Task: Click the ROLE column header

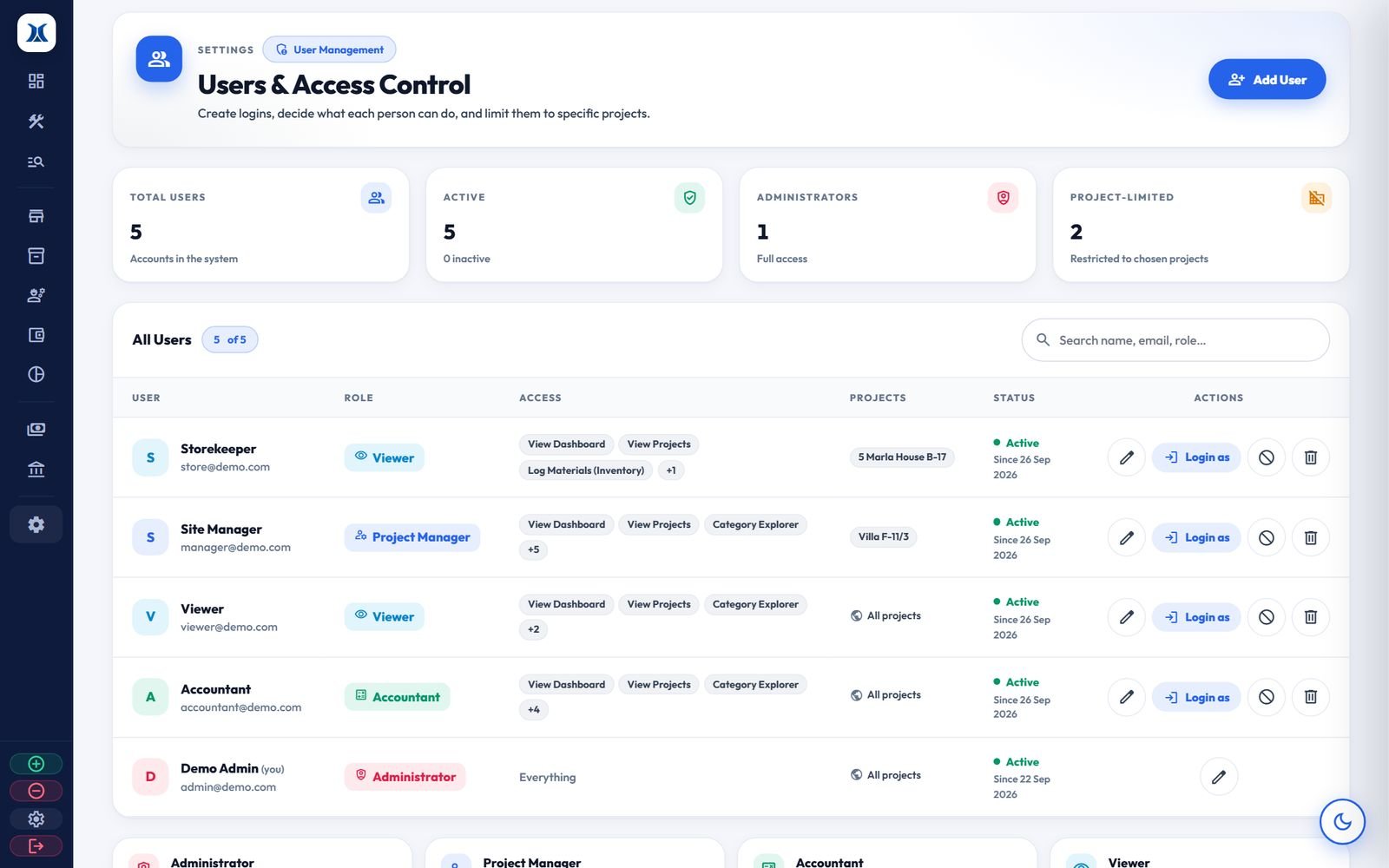Action: pyautogui.click(x=359, y=398)
